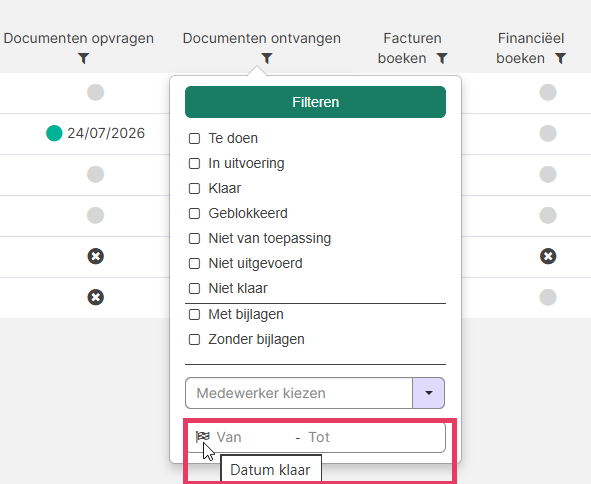Image resolution: width=591 pixels, height=484 pixels.
Task: Expand the Medewerker kiezen dropdown arrow
Action: click(429, 393)
